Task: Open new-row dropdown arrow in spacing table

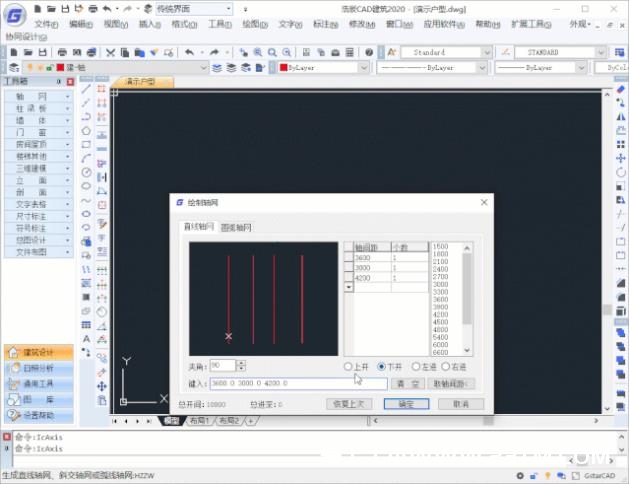Action: (349, 287)
